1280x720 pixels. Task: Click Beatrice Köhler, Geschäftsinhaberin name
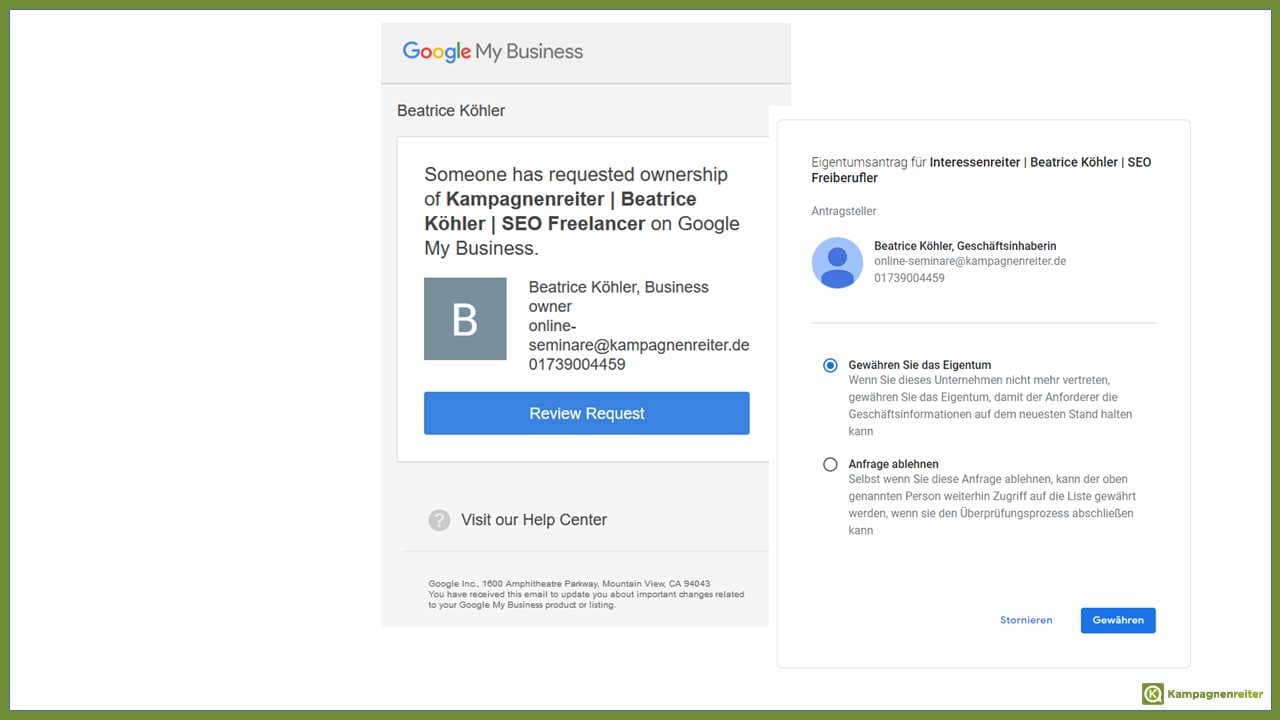(965, 245)
